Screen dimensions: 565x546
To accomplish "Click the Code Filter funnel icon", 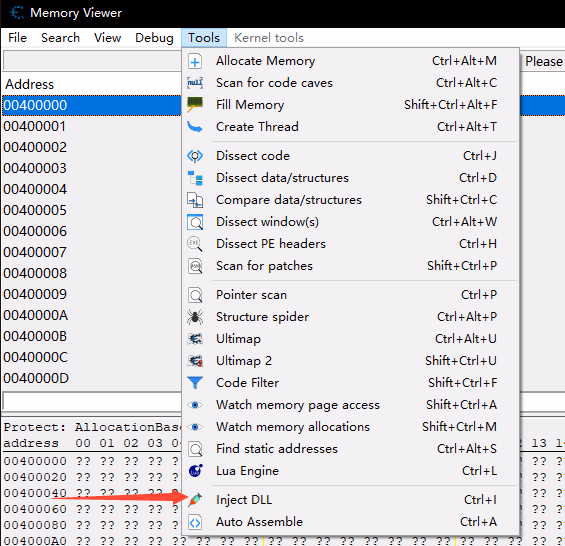I will [x=195, y=383].
